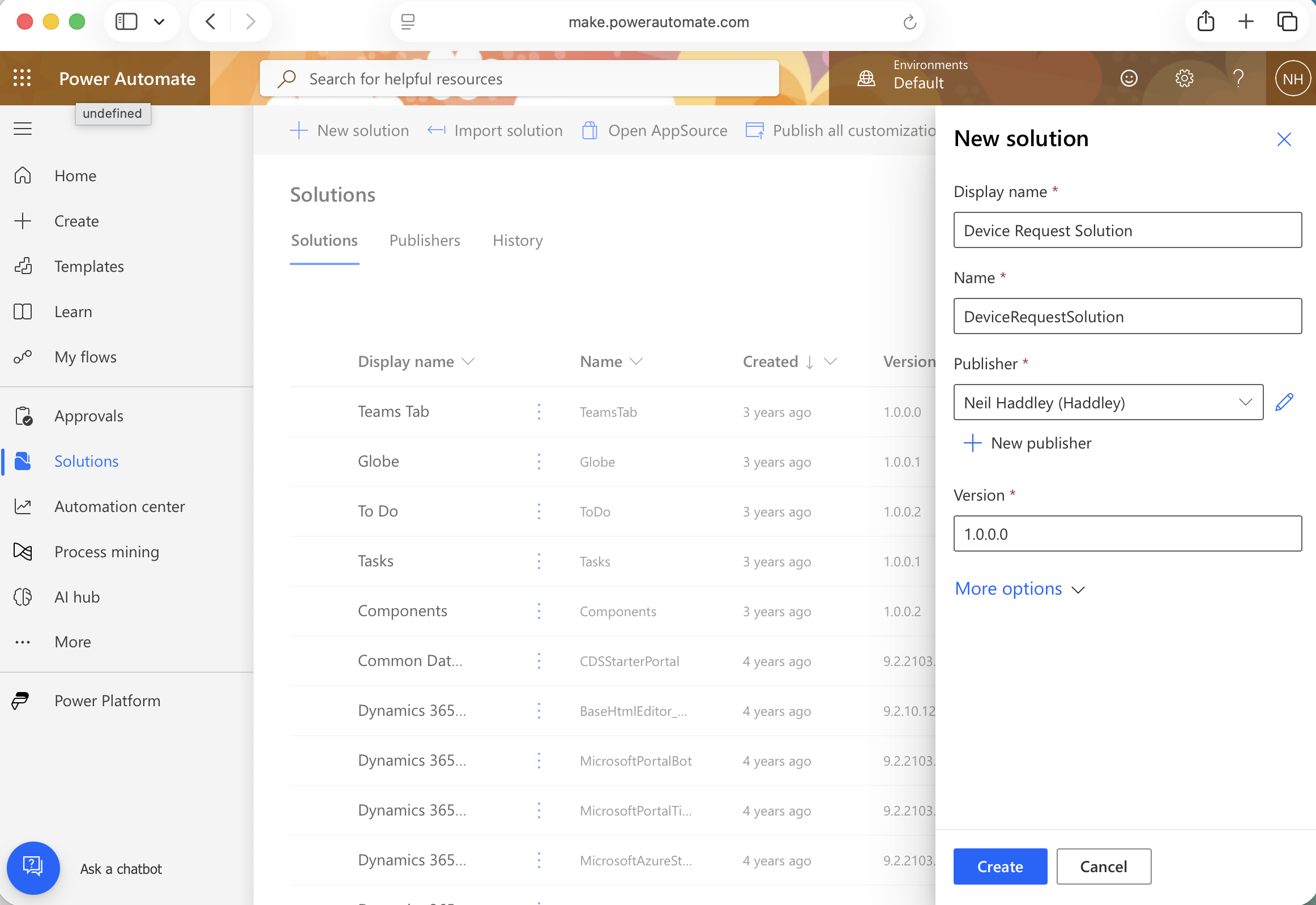Send feedback using the smiley icon
1316x905 pixels.
pos(1129,78)
